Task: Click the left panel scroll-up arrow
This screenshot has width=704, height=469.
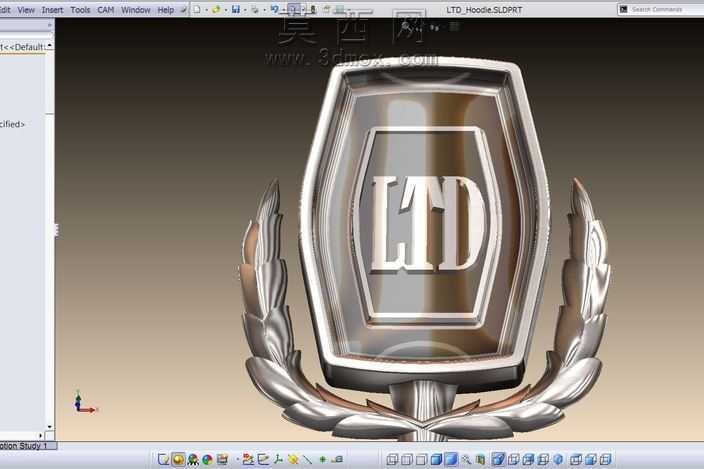Action: (x=49, y=46)
